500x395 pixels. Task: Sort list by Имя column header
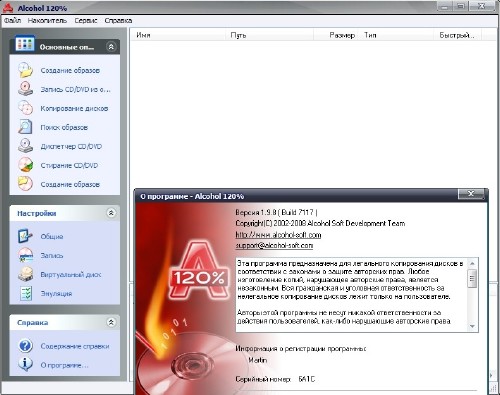tap(178, 35)
